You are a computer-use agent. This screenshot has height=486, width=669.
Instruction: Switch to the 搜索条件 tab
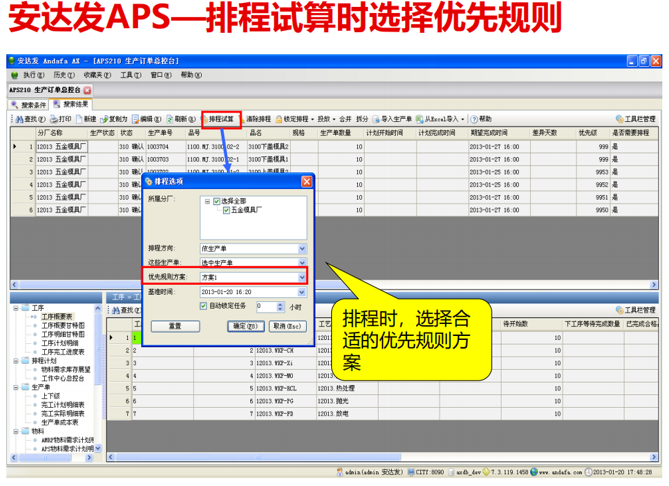29,105
